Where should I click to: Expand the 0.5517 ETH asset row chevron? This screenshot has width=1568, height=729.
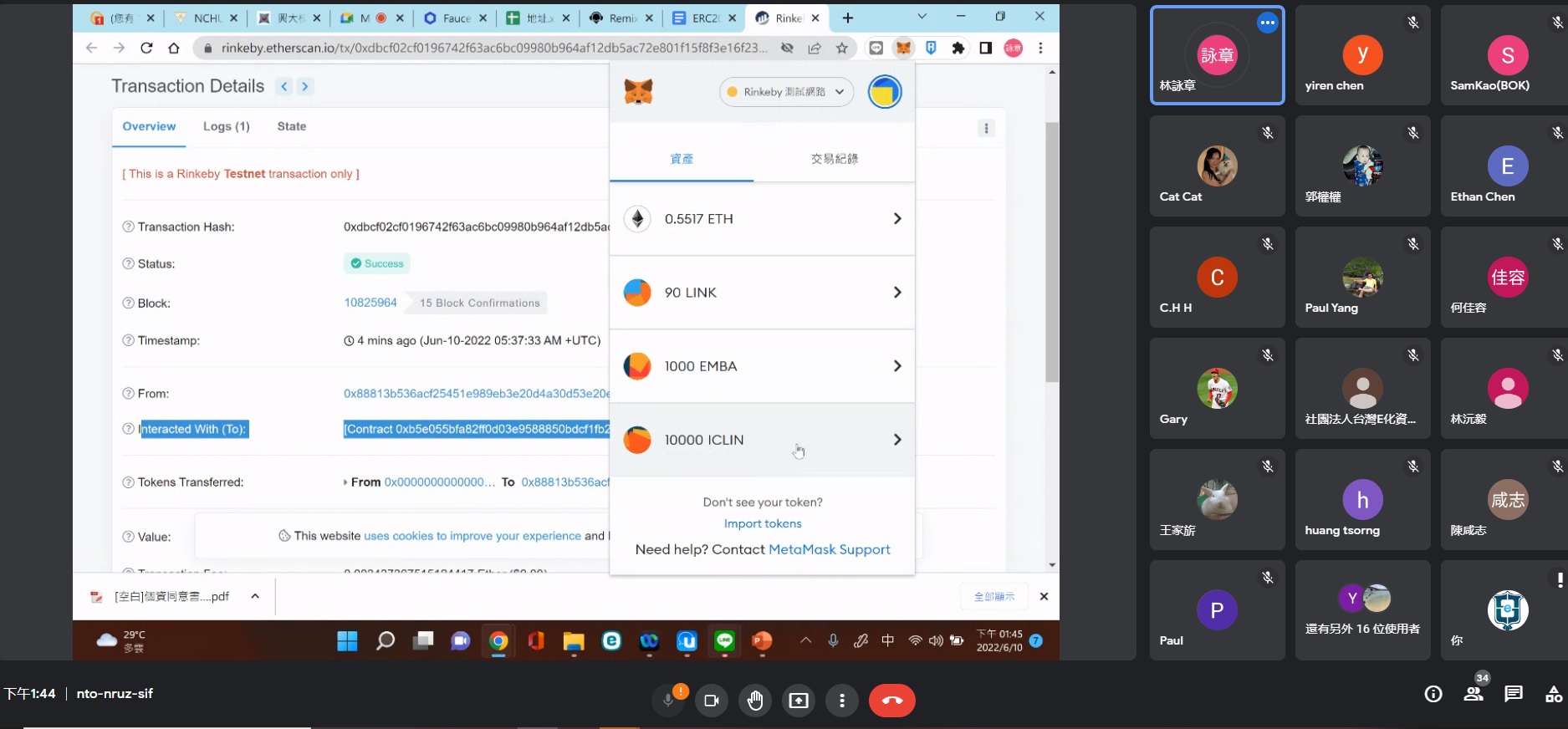pyautogui.click(x=897, y=219)
